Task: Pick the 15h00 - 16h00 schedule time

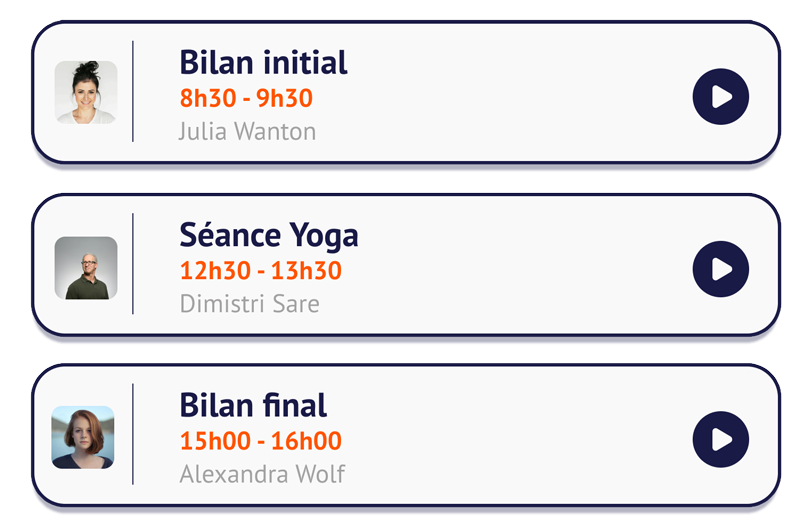Action: click(261, 441)
